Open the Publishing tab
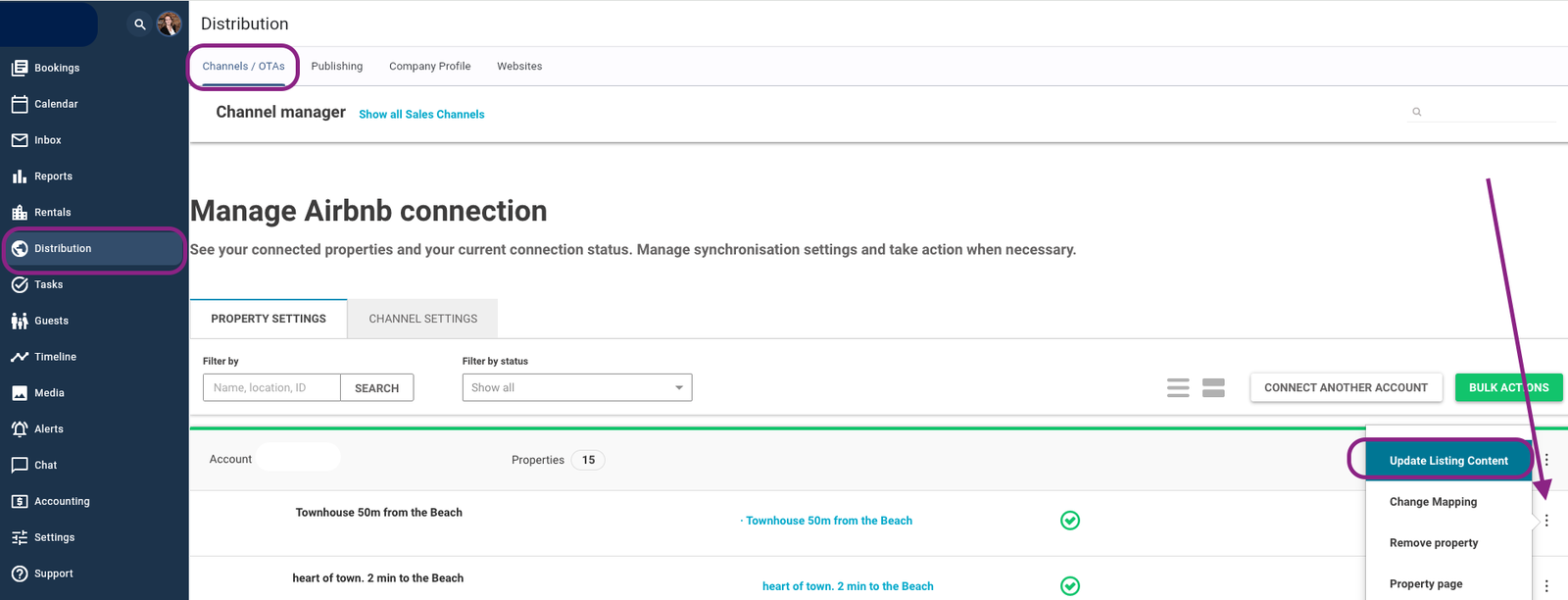 (337, 67)
